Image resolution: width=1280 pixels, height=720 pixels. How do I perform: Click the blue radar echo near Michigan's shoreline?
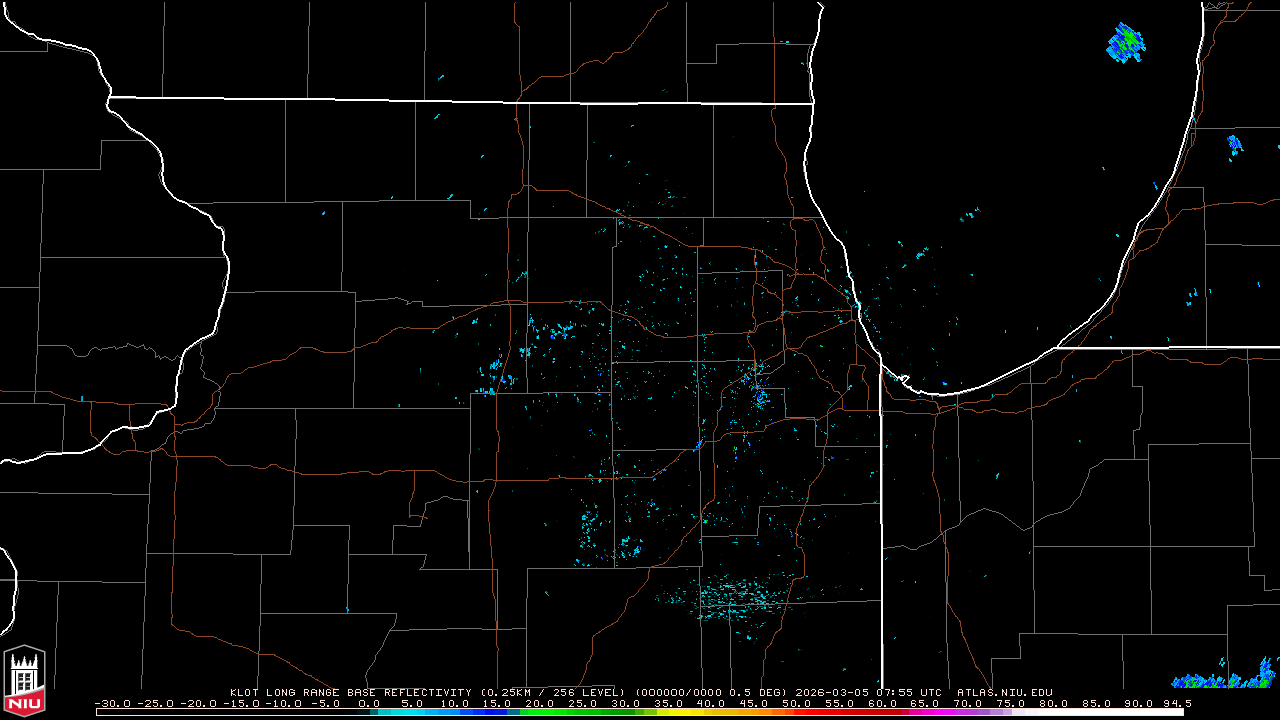click(x=1234, y=145)
